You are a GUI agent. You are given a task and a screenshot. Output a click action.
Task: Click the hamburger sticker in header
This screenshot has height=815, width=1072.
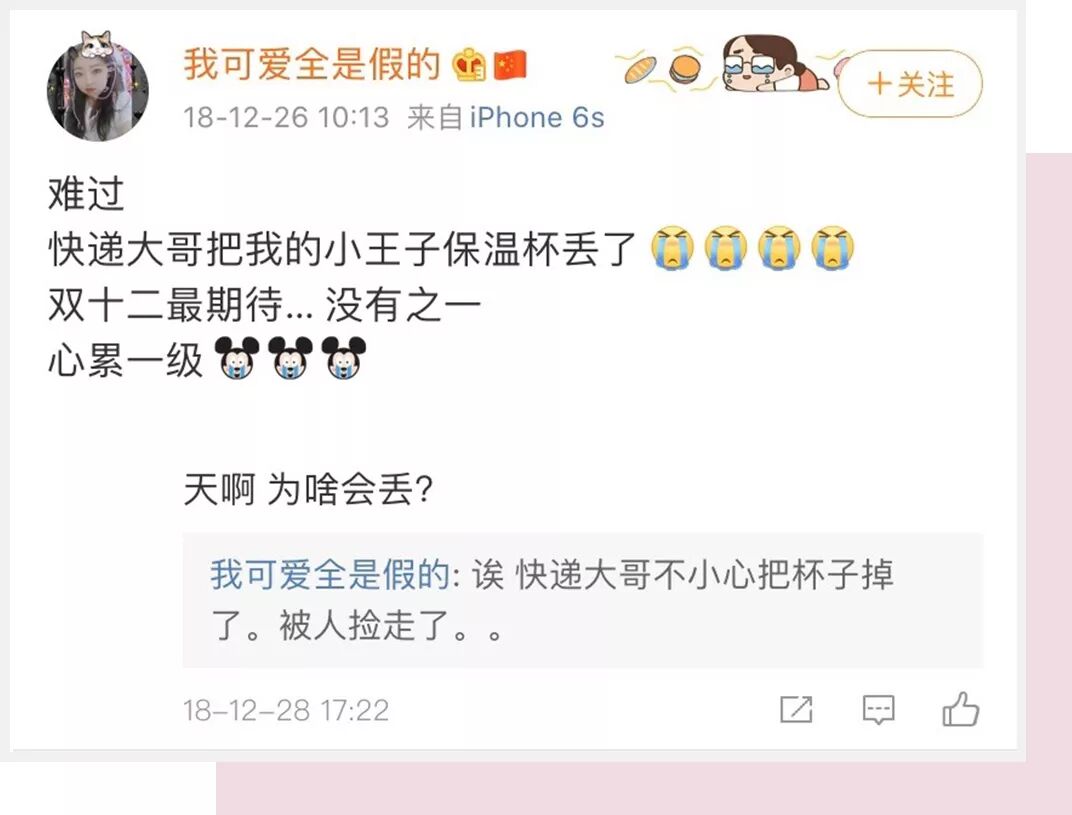pyautogui.click(x=685, y=68)
